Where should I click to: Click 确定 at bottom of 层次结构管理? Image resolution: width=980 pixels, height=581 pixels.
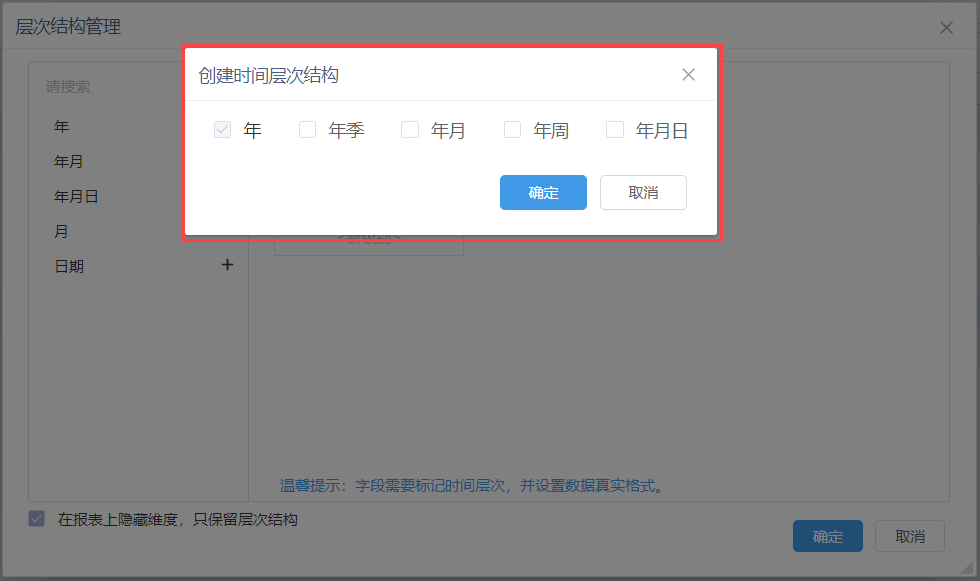828,536
